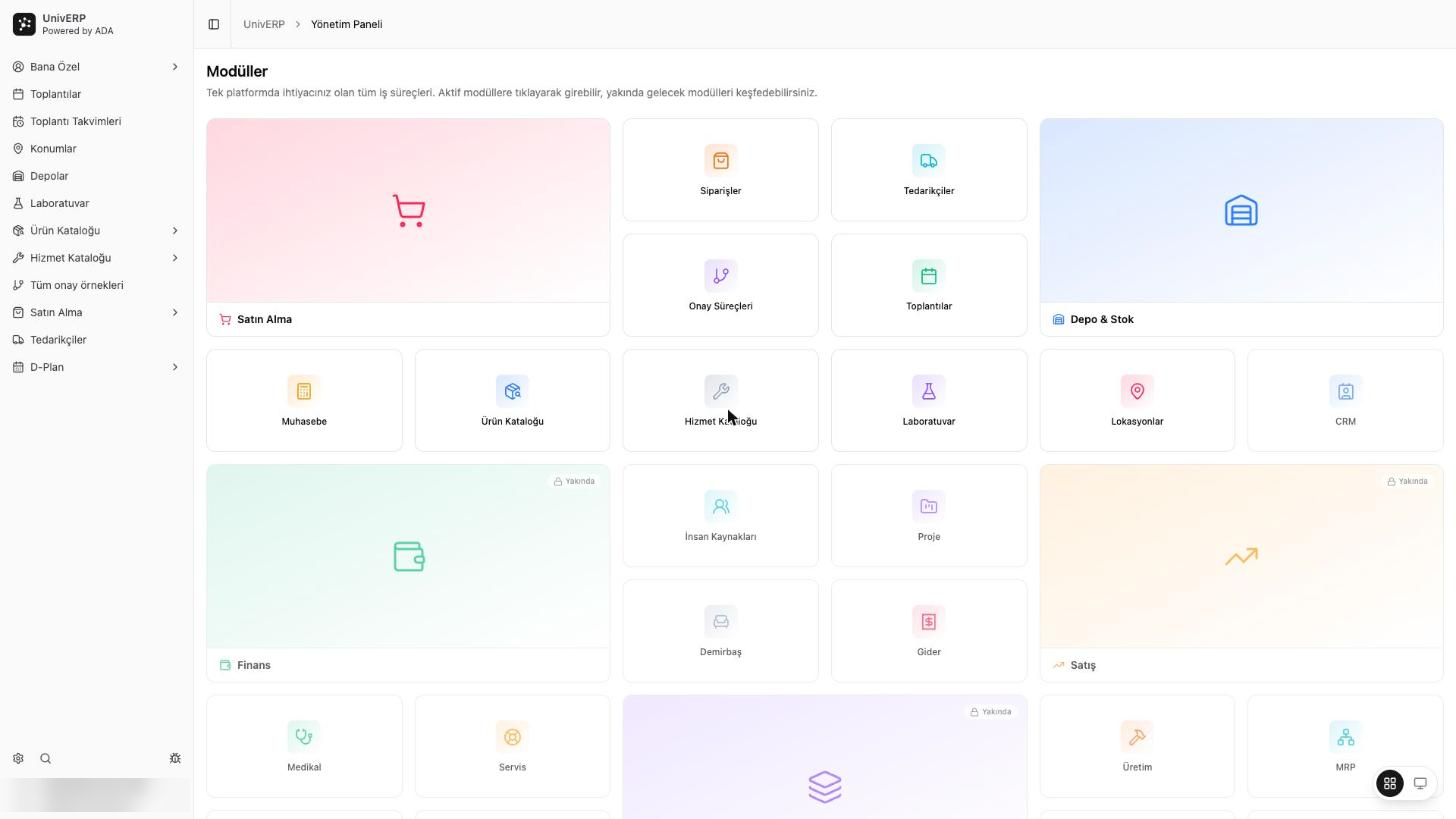The height and width of the screenshot is (819, 1456).
Task: Open the Satın Alma large module card
Action: click(x=408, y=227)
